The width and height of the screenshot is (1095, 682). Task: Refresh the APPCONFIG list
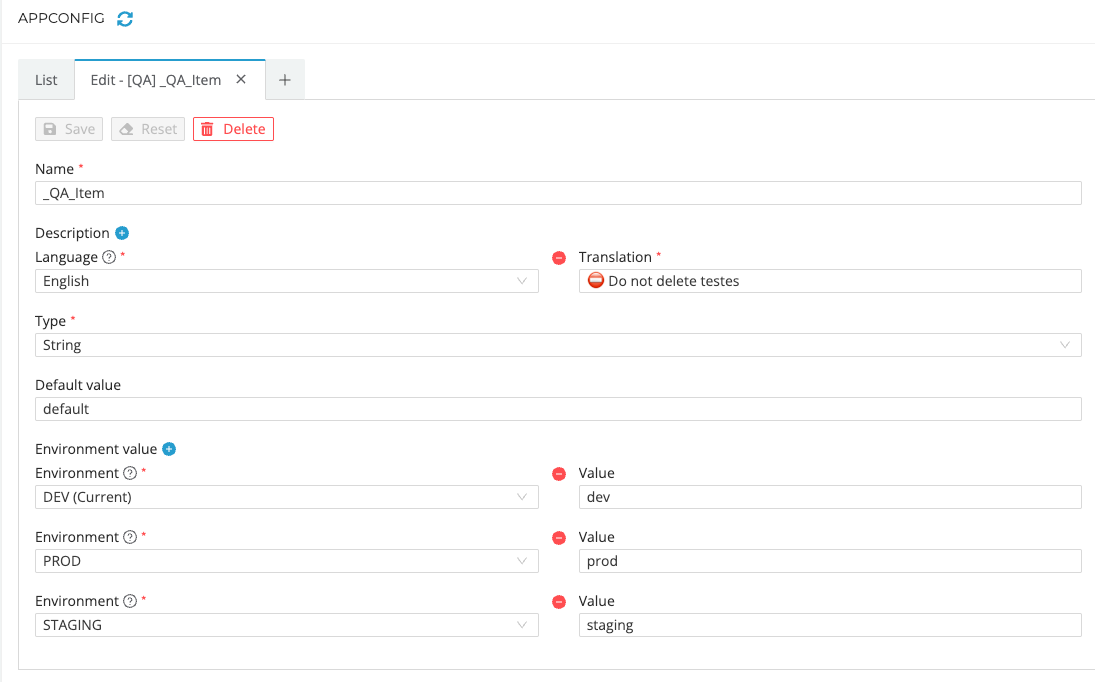pos(124,18)
